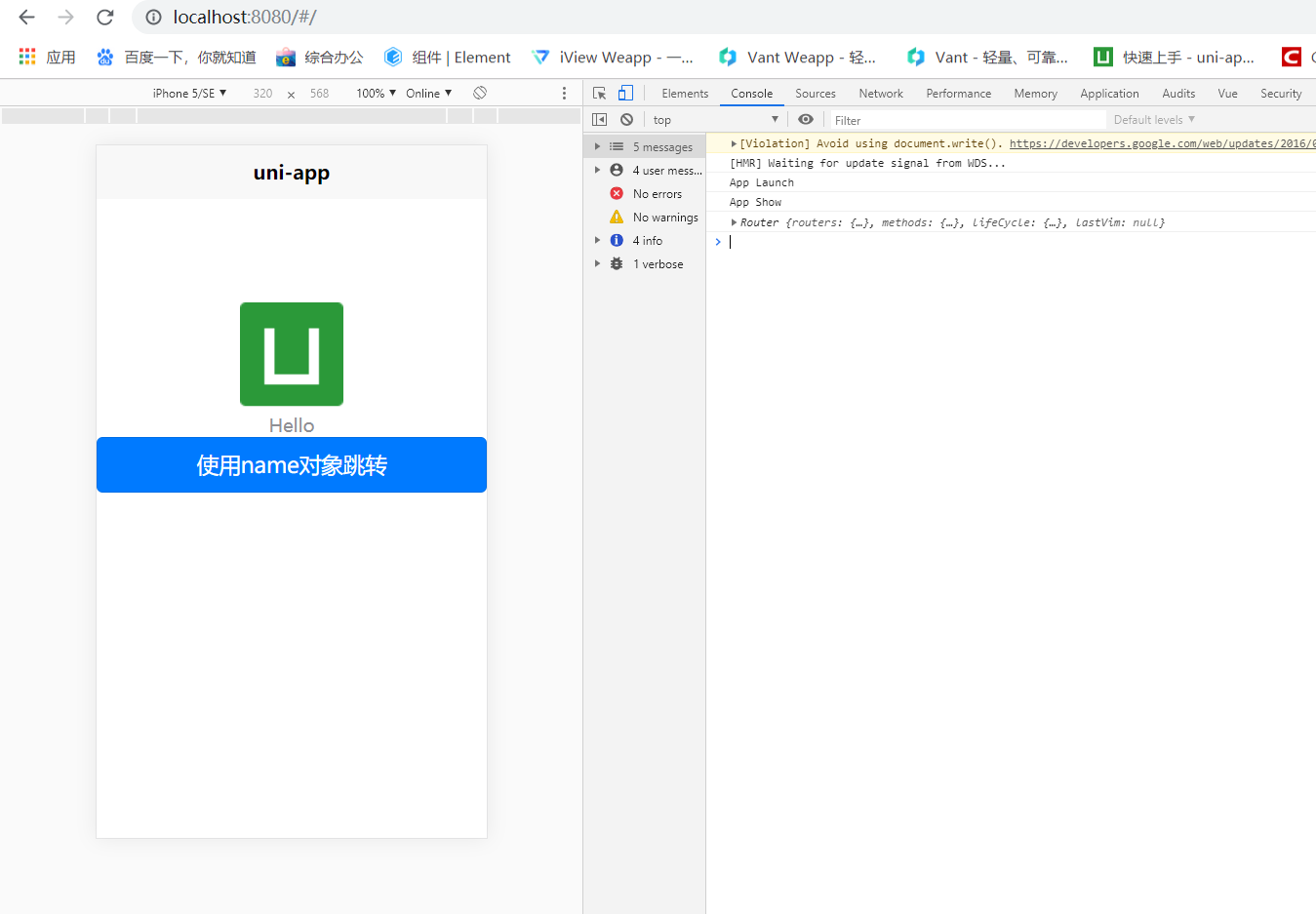Expand the Router object log

[734, 222]
